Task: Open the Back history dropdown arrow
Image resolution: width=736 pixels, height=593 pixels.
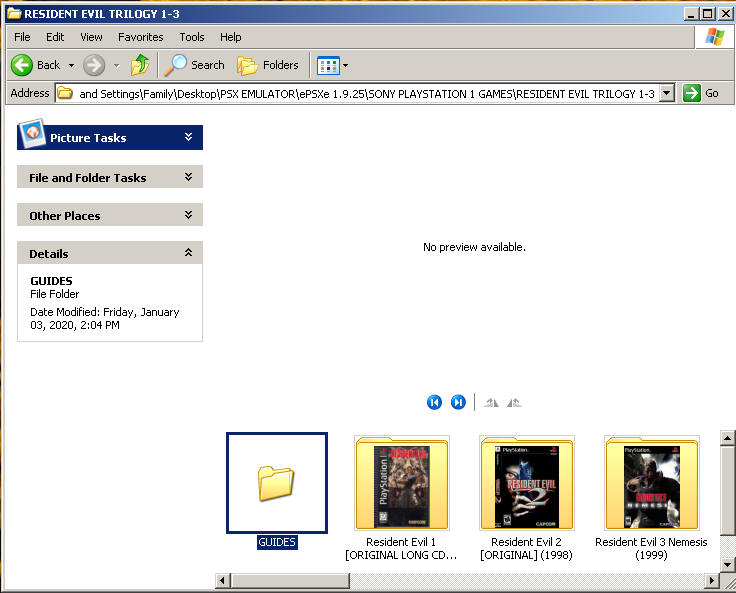Action: 71,65
